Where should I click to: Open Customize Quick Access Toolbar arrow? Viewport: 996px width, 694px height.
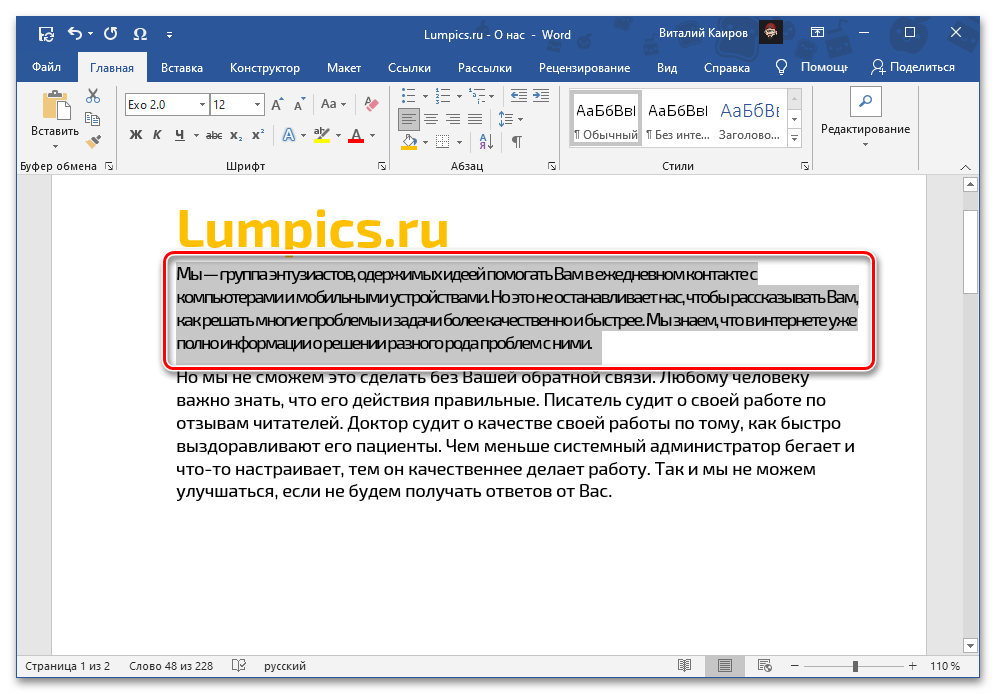point(169,34)
